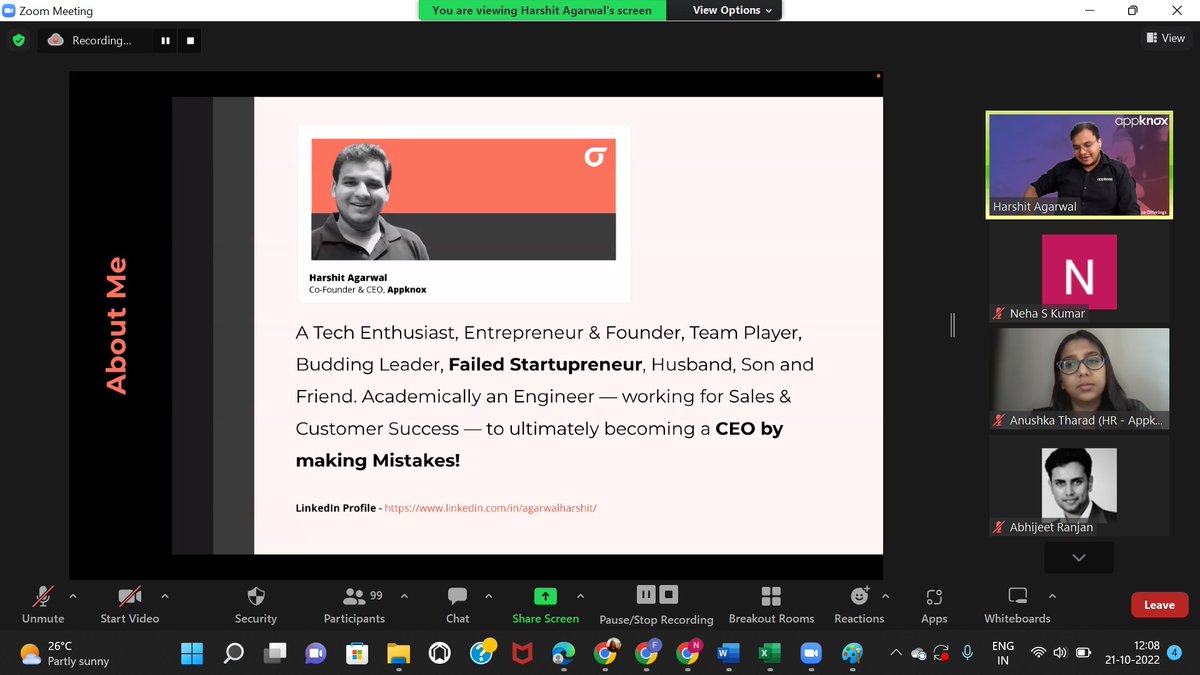Open the Chat panel
The image size is (1200, 675).
point(457,604)
